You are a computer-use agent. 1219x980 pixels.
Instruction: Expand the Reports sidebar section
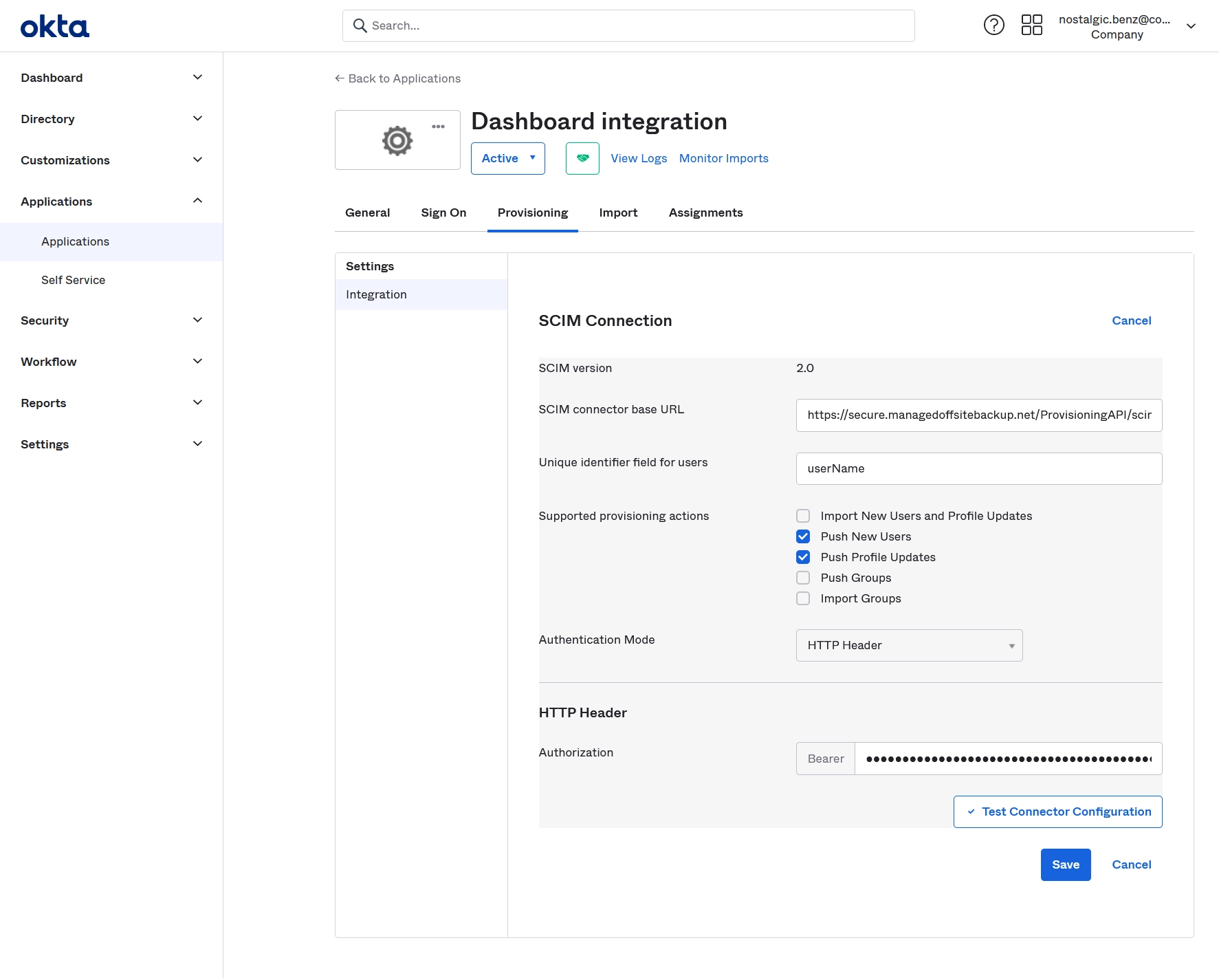tap(111, 403)
